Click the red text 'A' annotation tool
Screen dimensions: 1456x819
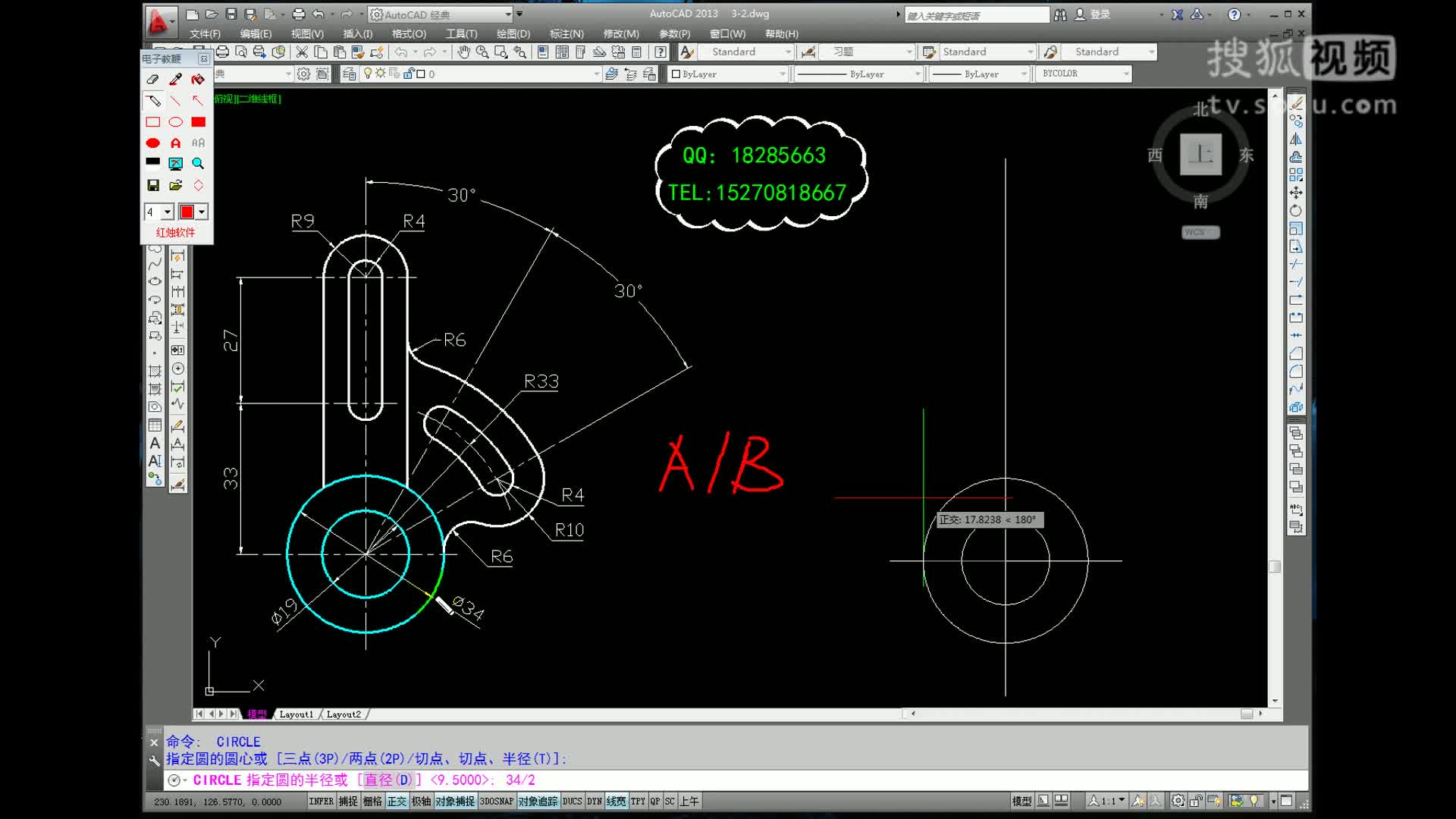click(x=175, y=143)
